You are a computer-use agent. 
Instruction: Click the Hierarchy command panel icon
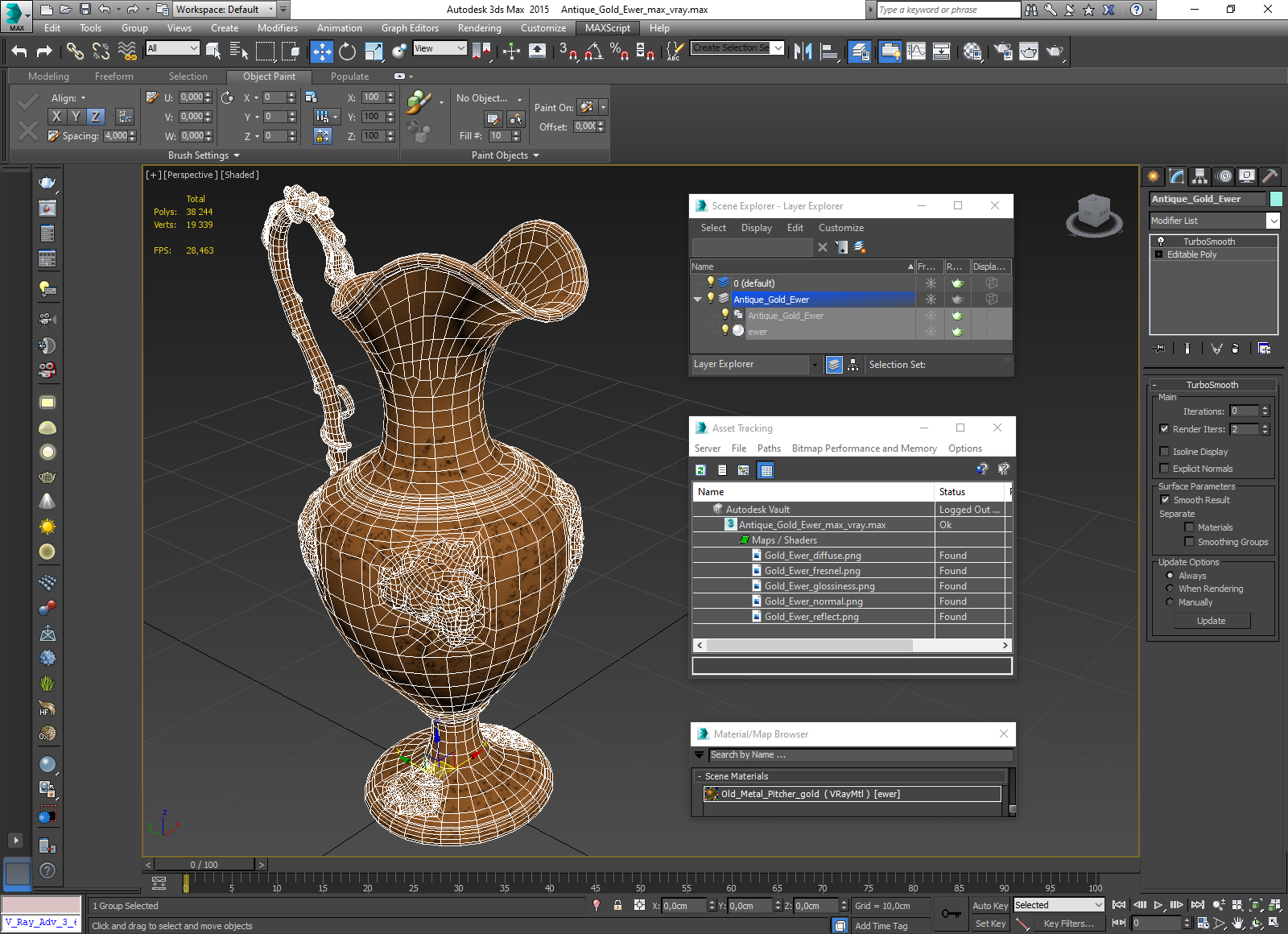[1200, 176]
